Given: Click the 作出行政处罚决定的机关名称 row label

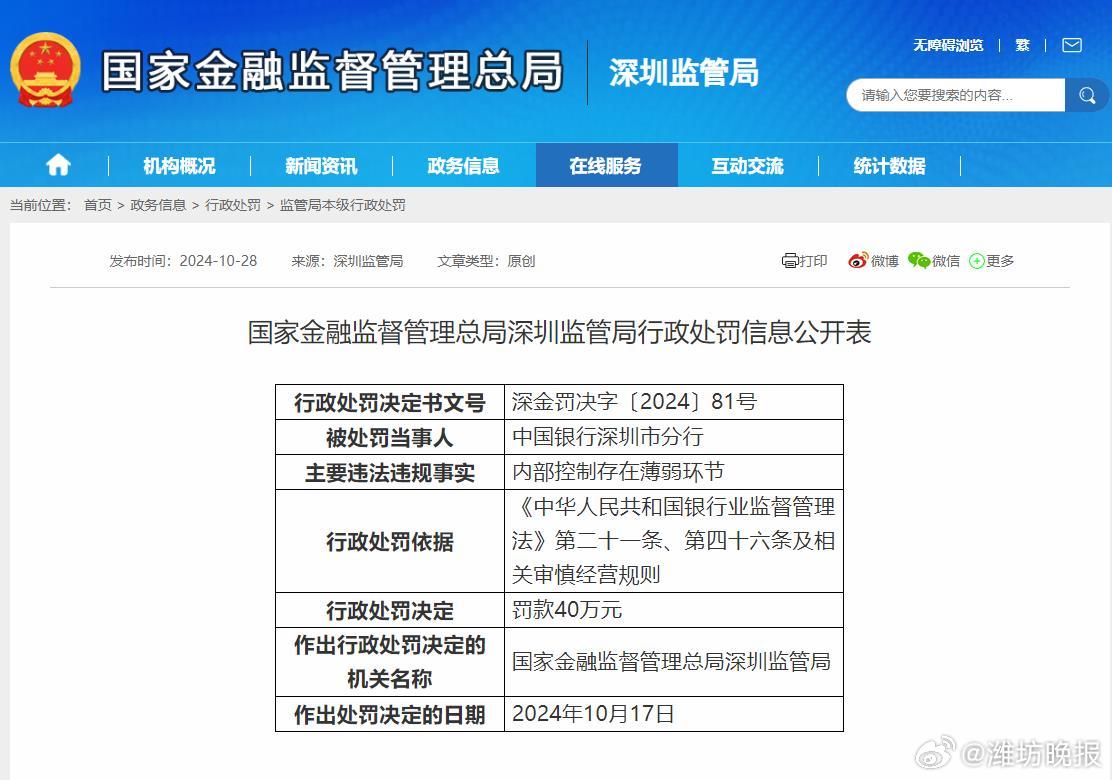Looking at the screenshot, I should [390, 662].
